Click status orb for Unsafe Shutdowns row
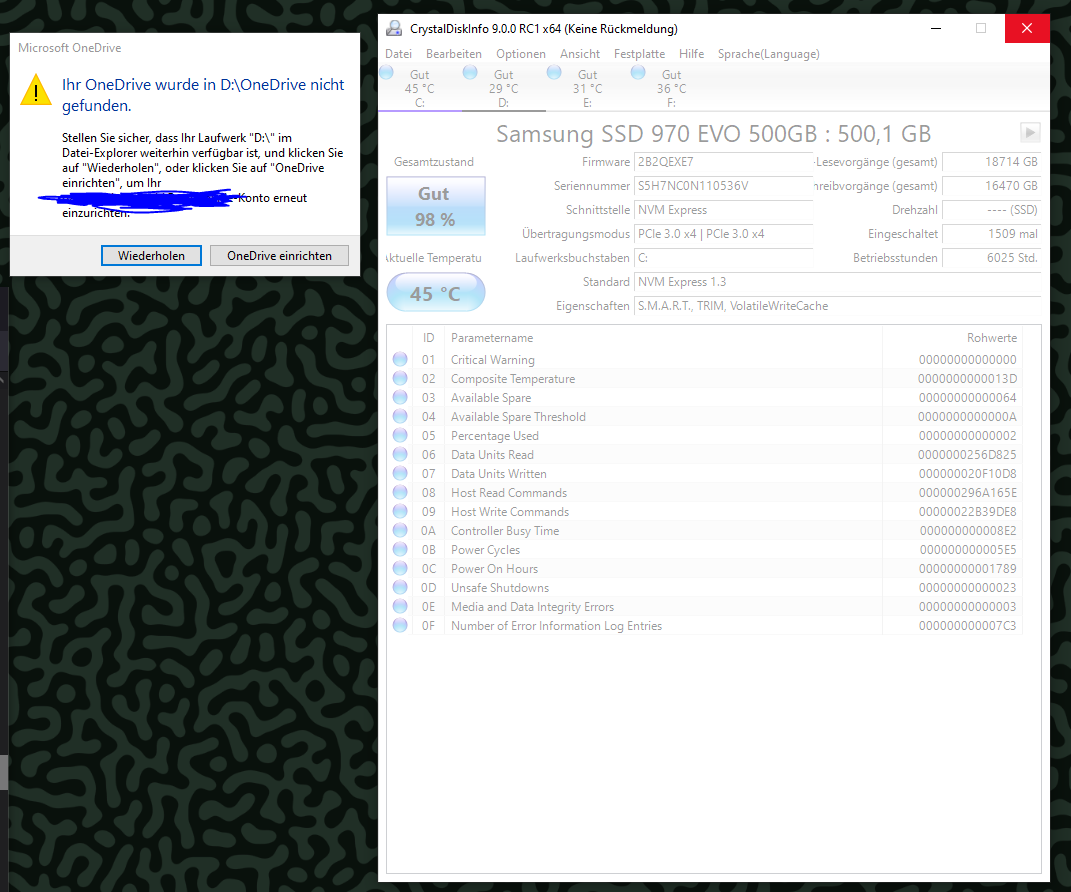Viewport: 1071px width, 892px height. [400, 587]
